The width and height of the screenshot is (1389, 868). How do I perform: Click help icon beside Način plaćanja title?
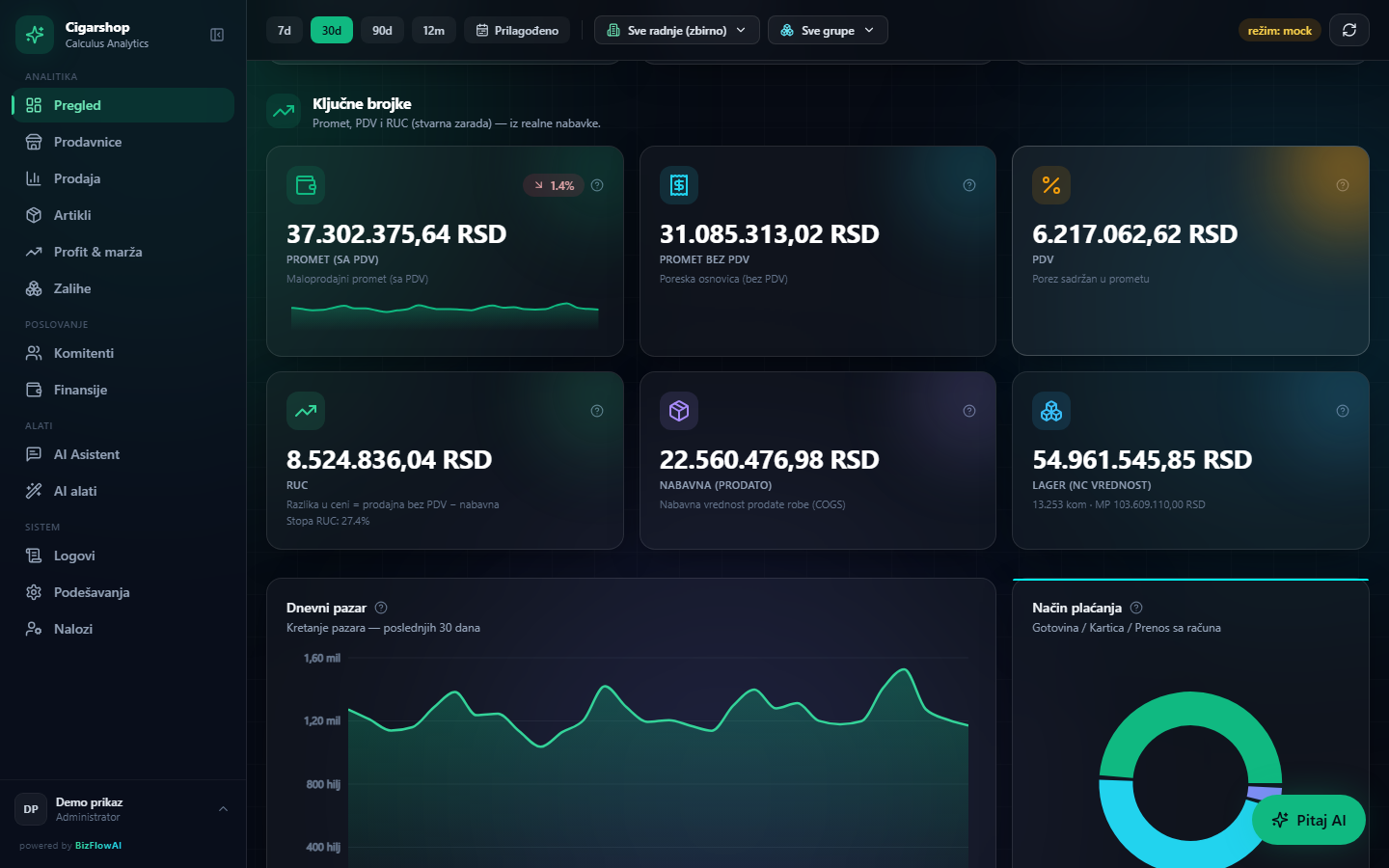1136,608
